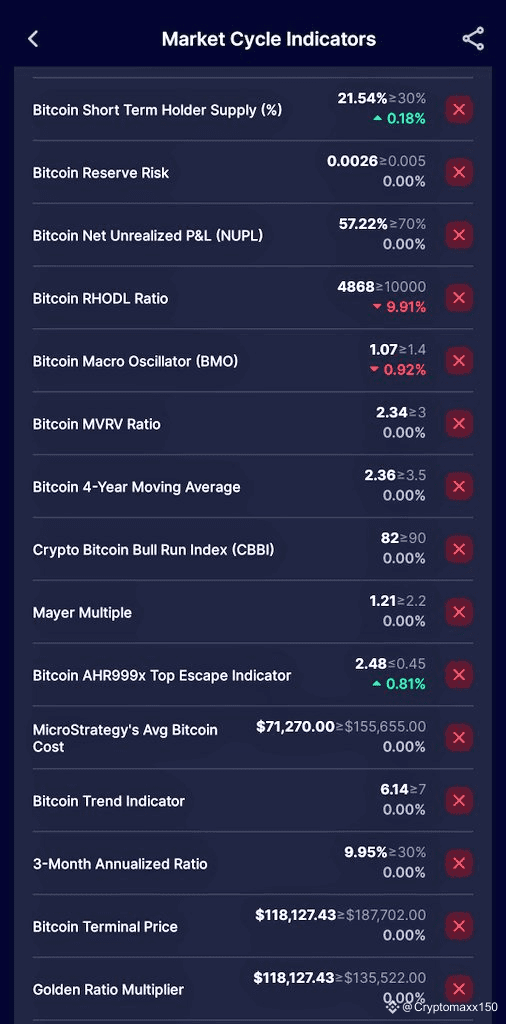Click red X for Short Term Holder Supply
The image size is (506, 1024).
coord(459,110)
